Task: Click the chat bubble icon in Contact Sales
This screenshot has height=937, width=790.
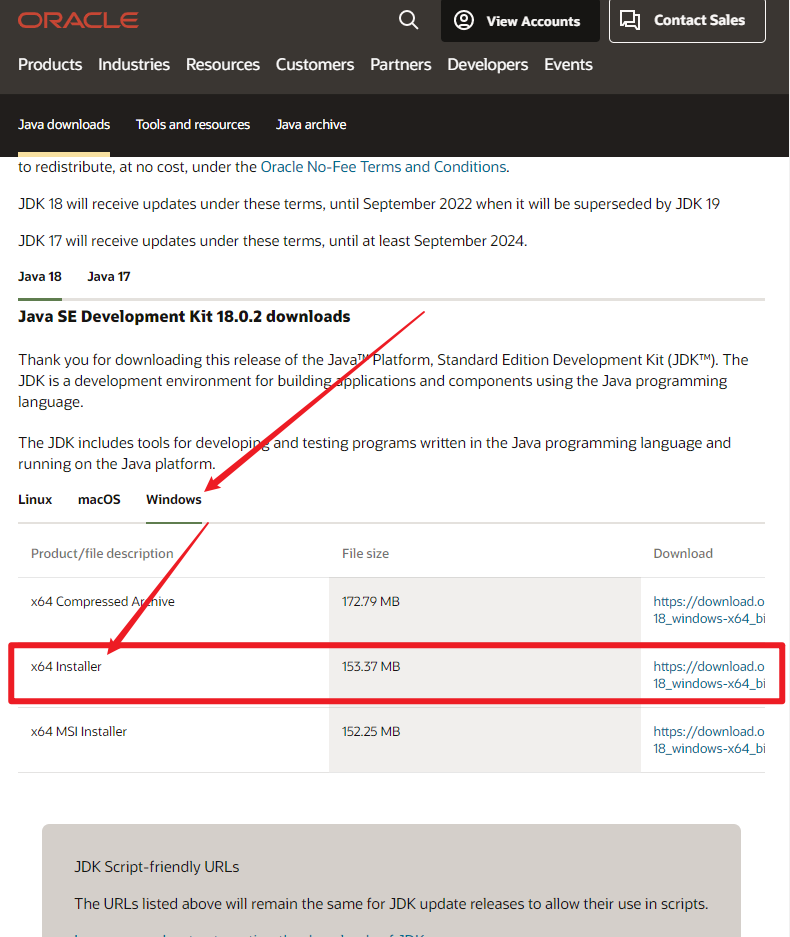Action: pyautogui.click(x=630, y=20)
